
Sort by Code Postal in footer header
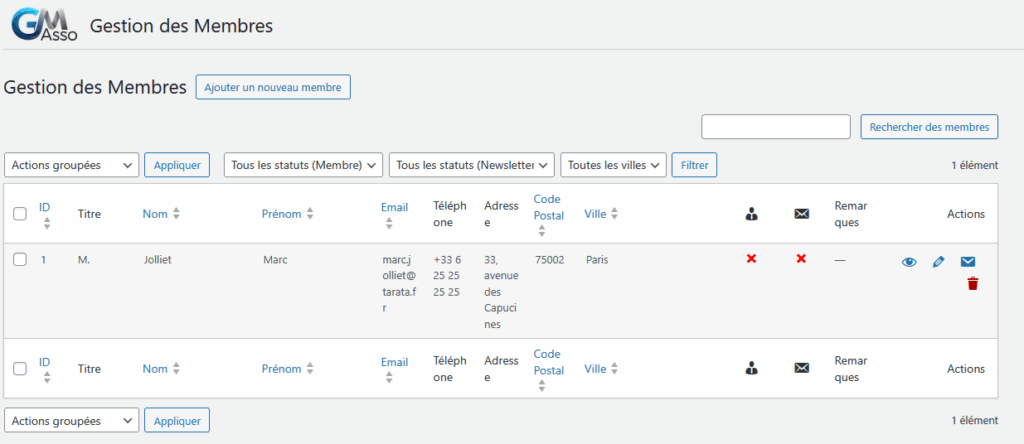pyautogui.click(x=549, y=362)
